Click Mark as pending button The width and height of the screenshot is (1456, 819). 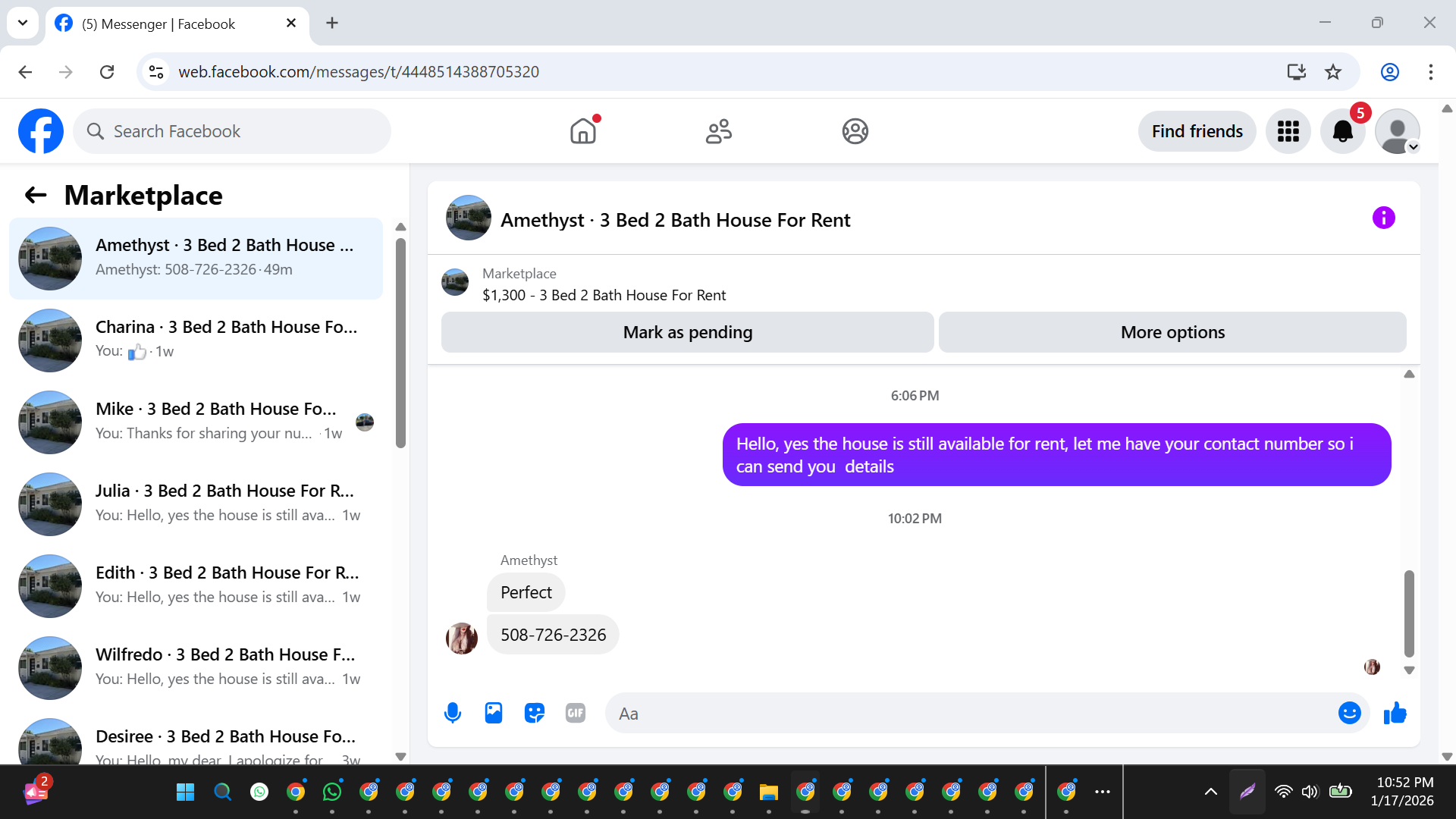pos(687,332)
